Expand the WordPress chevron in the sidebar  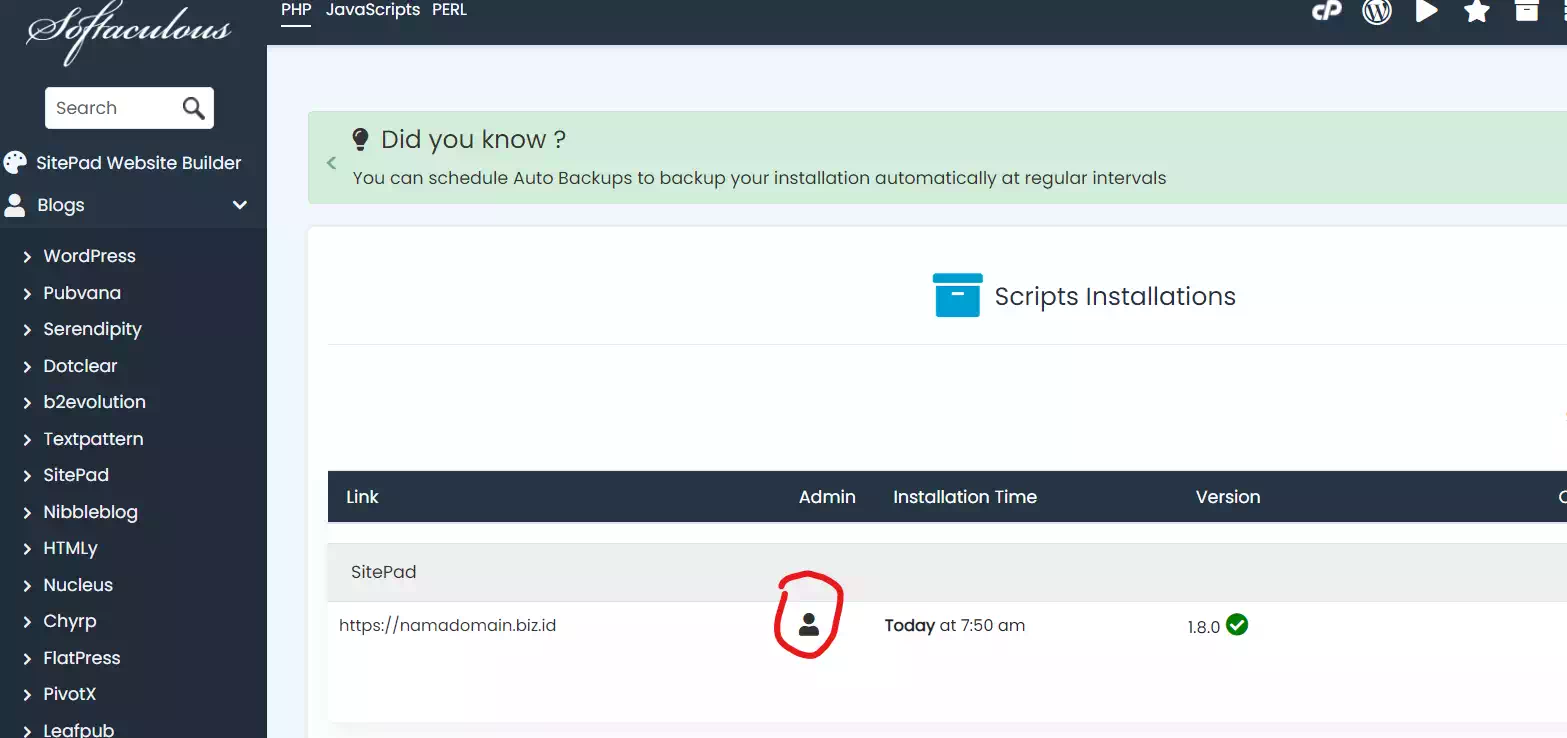28,257
